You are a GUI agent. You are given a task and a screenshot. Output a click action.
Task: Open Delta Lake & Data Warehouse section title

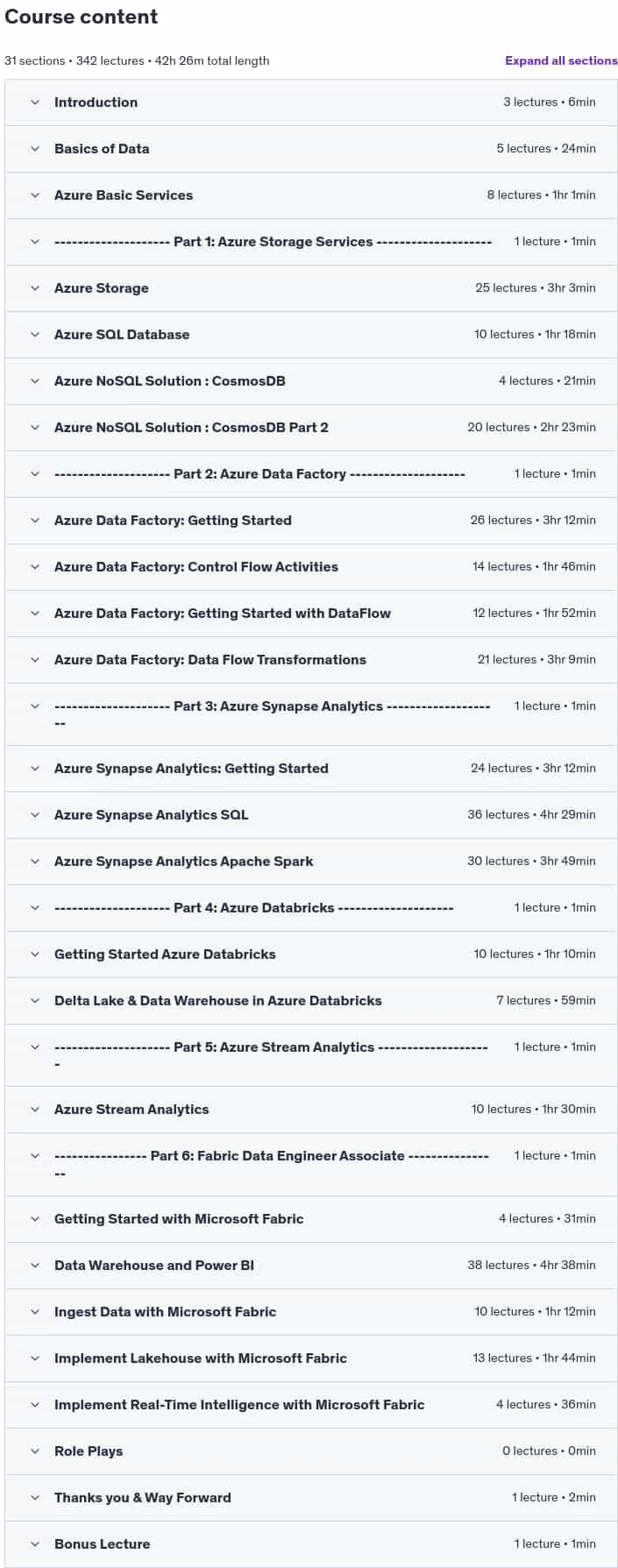point(218,1001)
